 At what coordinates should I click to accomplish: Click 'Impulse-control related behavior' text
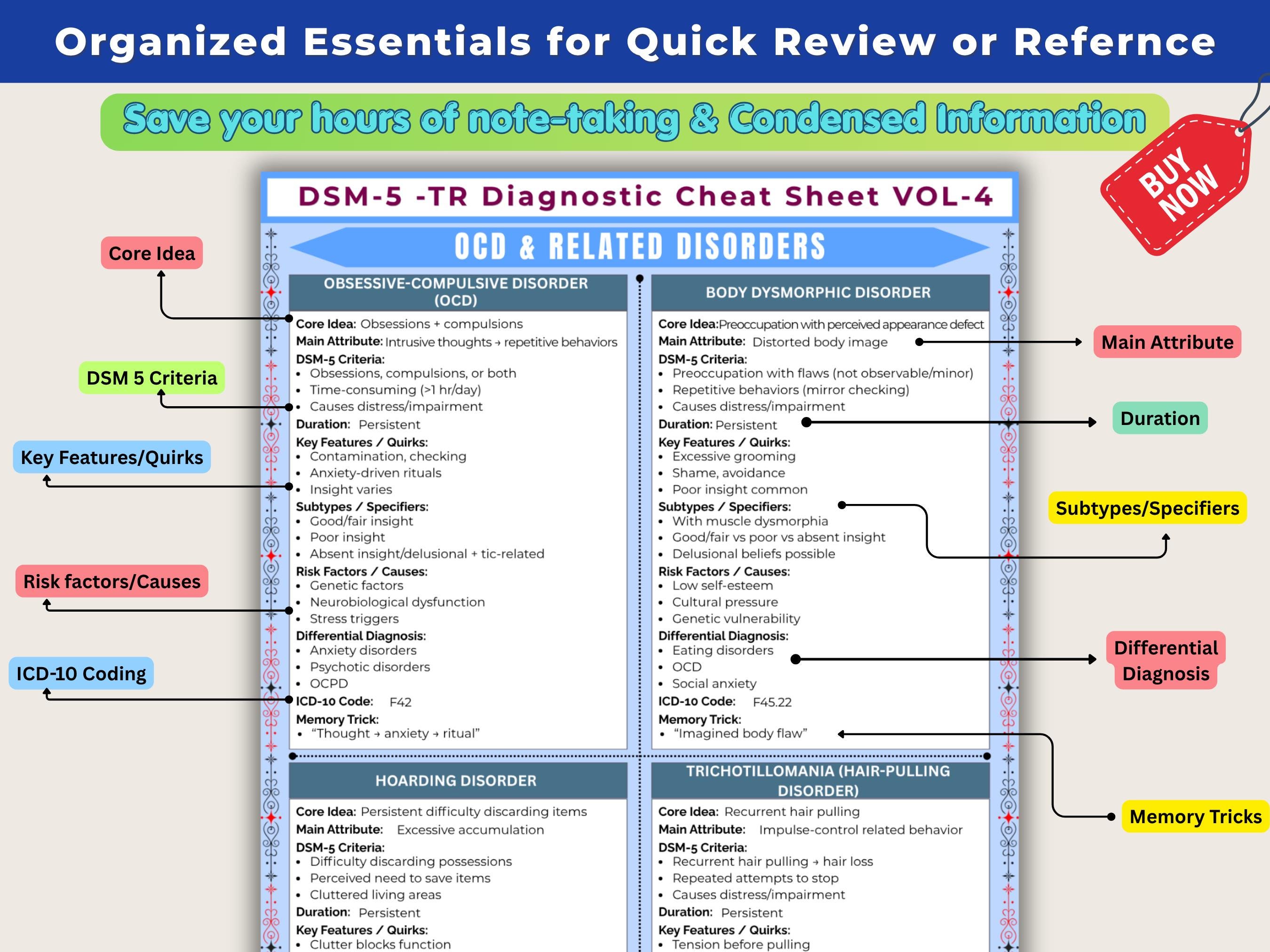[x=861, y=830]
